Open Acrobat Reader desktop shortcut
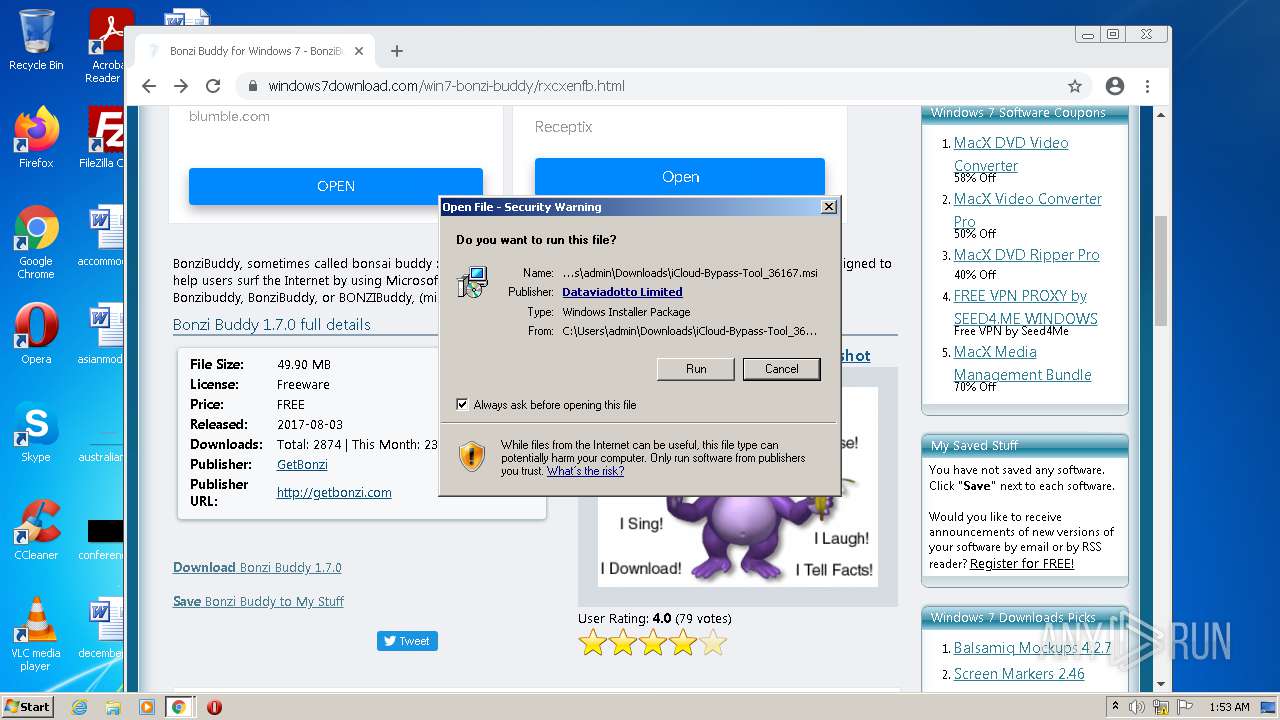The width and height of the screenshot is (1280, 720). 106,46
